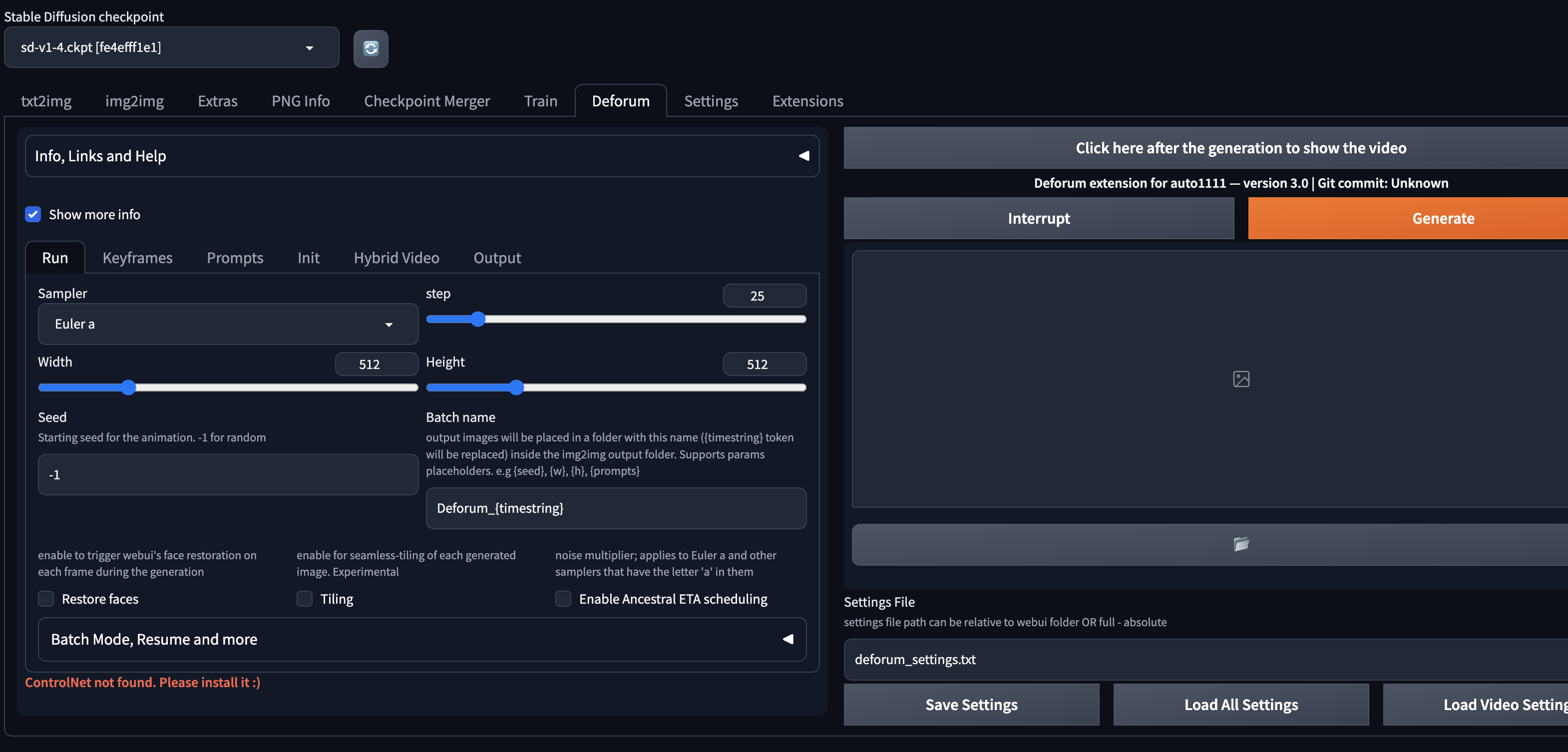This screenshot has width=1568, height=752.
Task: Click the Batch Mode section arrow icon
Action: coord(787,639)
